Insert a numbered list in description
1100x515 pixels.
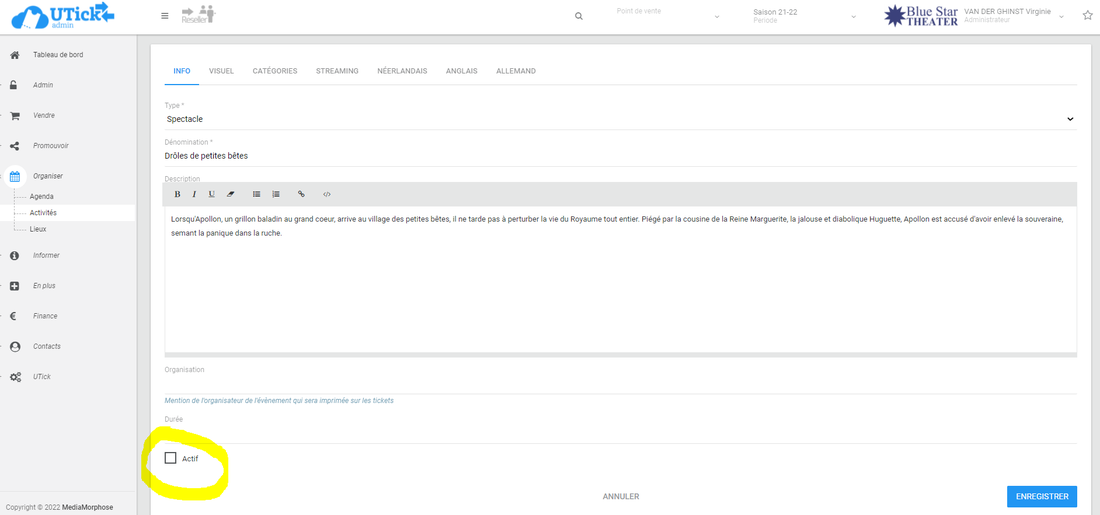tap(276, 194)
